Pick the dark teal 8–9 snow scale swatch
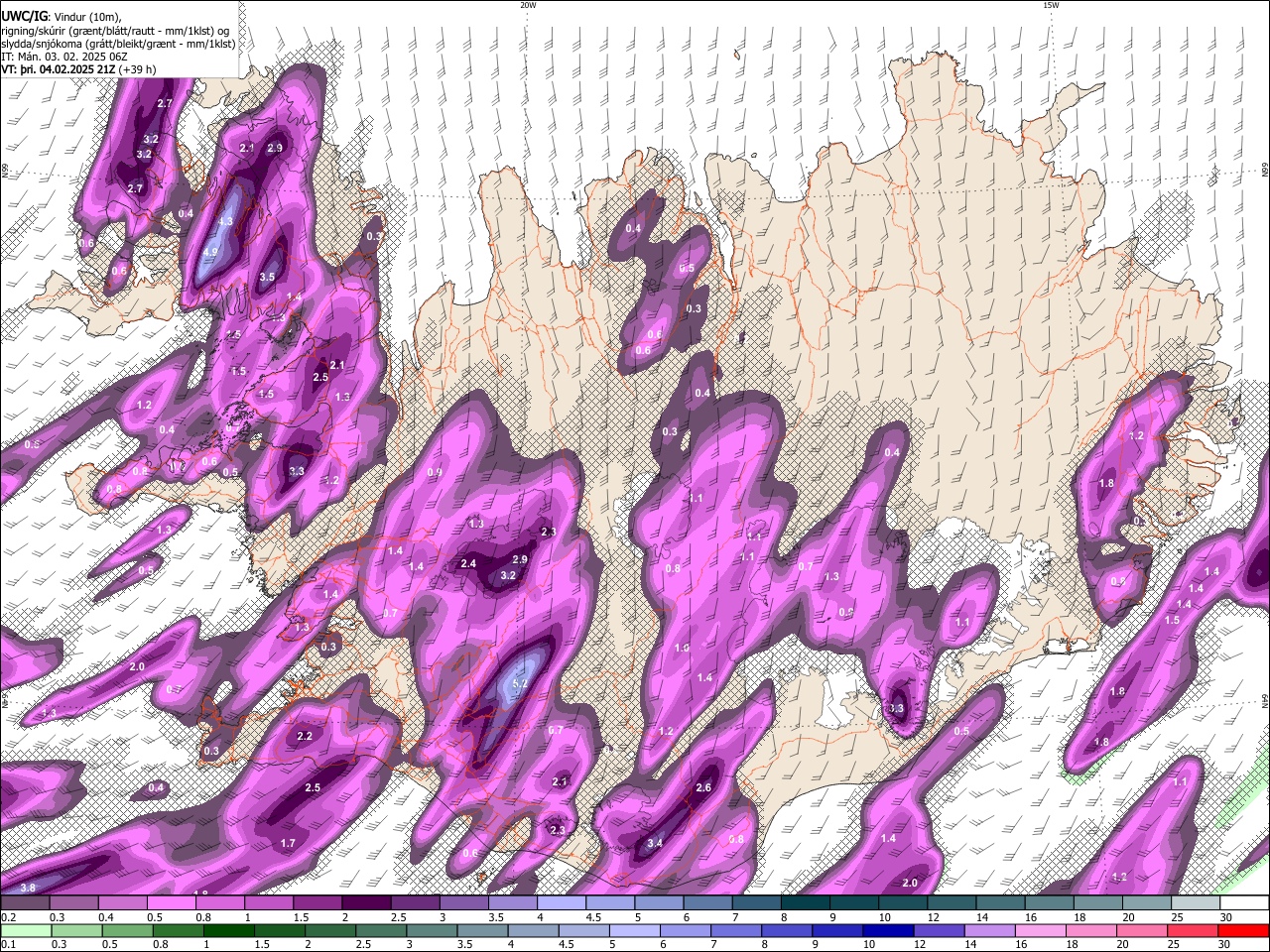 [806, 903]
